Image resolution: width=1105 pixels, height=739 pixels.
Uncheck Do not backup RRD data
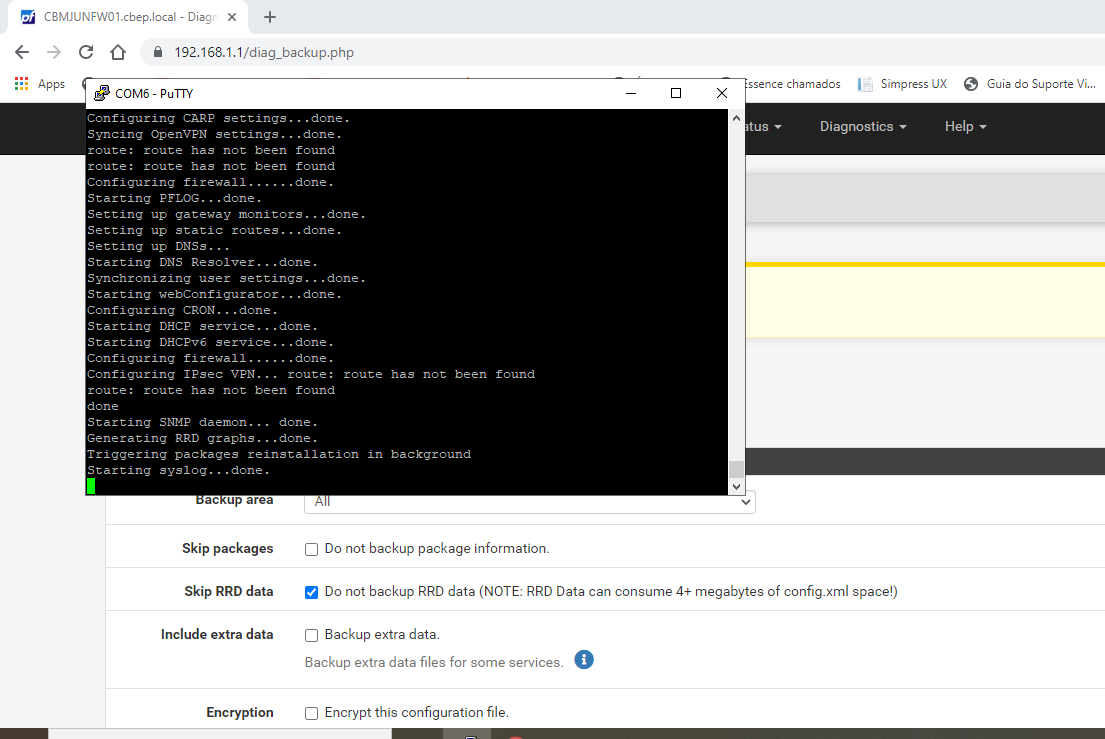[x=311, y=592]
